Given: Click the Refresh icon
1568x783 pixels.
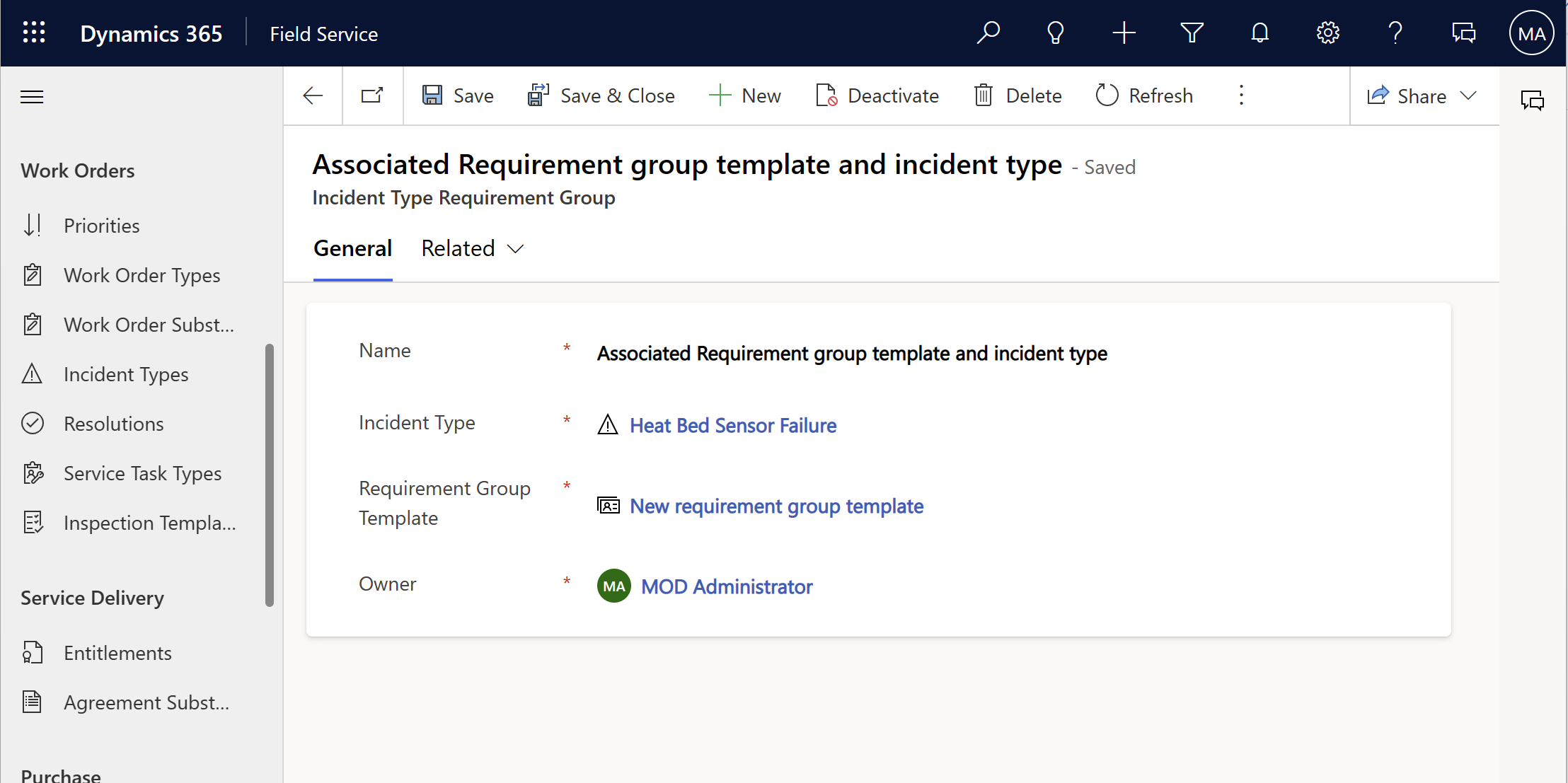Looking at the screenshot, I should (x=1105, y=95).
